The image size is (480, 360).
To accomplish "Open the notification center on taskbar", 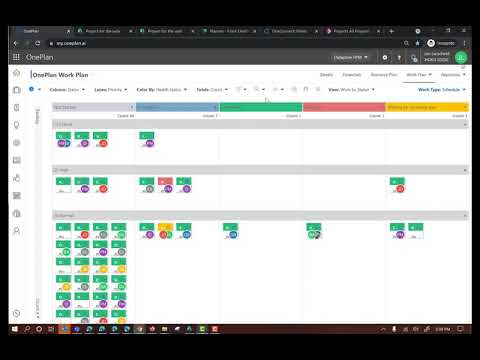I will click(x=460, y=329).
